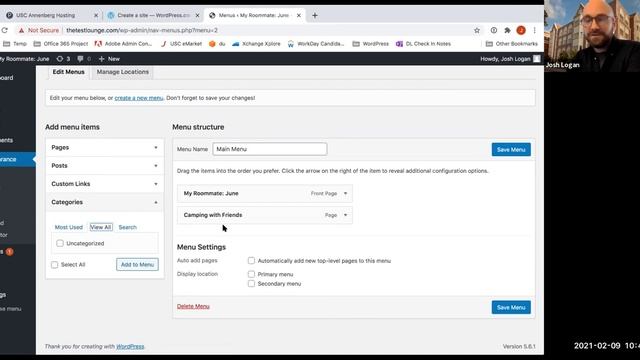Viewport: 640px width, 360px height.
Task: Open the comments bubble icon in admin bar
Action: (x=84, y=59)
